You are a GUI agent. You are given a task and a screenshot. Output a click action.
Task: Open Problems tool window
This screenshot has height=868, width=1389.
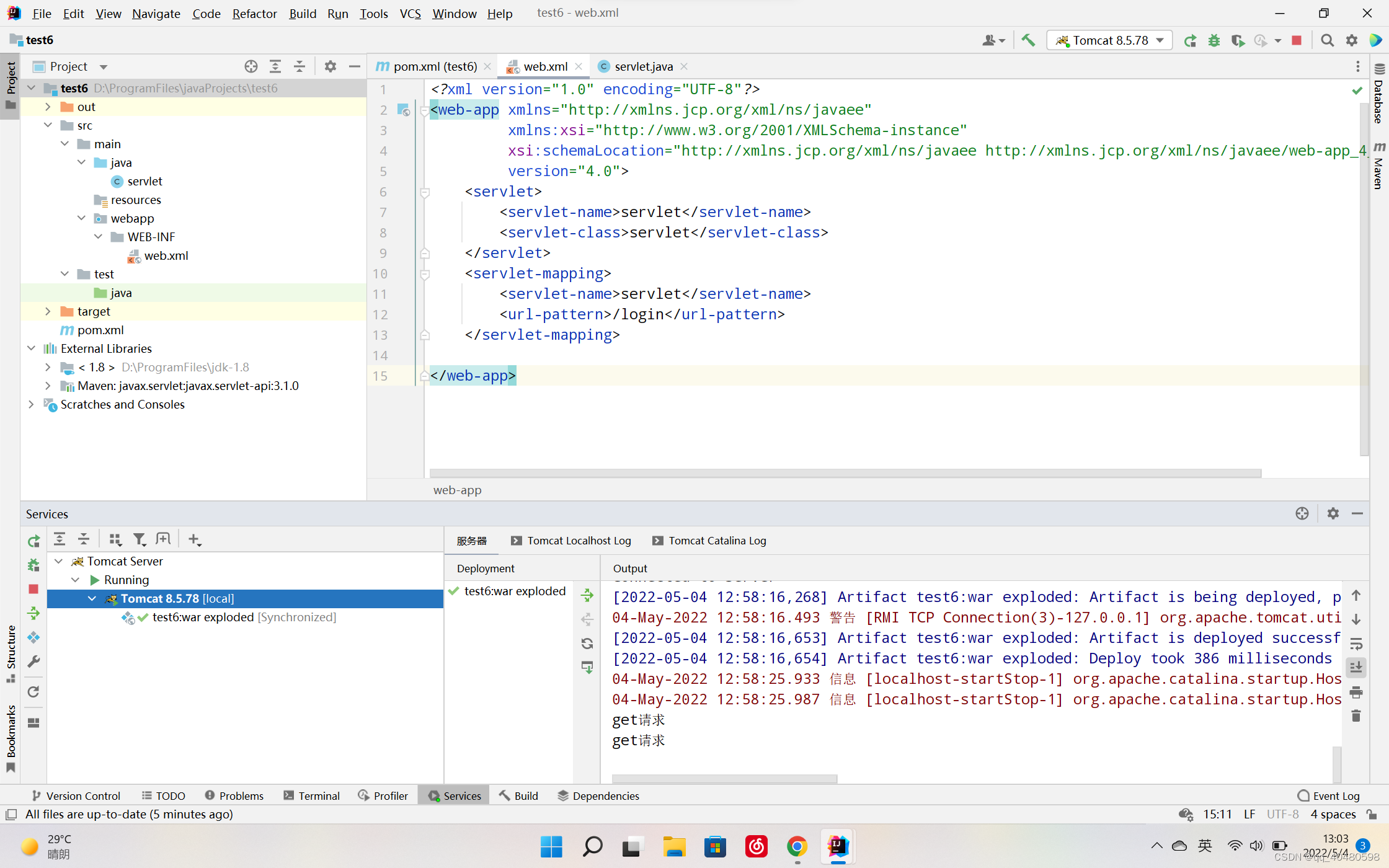click(x=234, y=795)
